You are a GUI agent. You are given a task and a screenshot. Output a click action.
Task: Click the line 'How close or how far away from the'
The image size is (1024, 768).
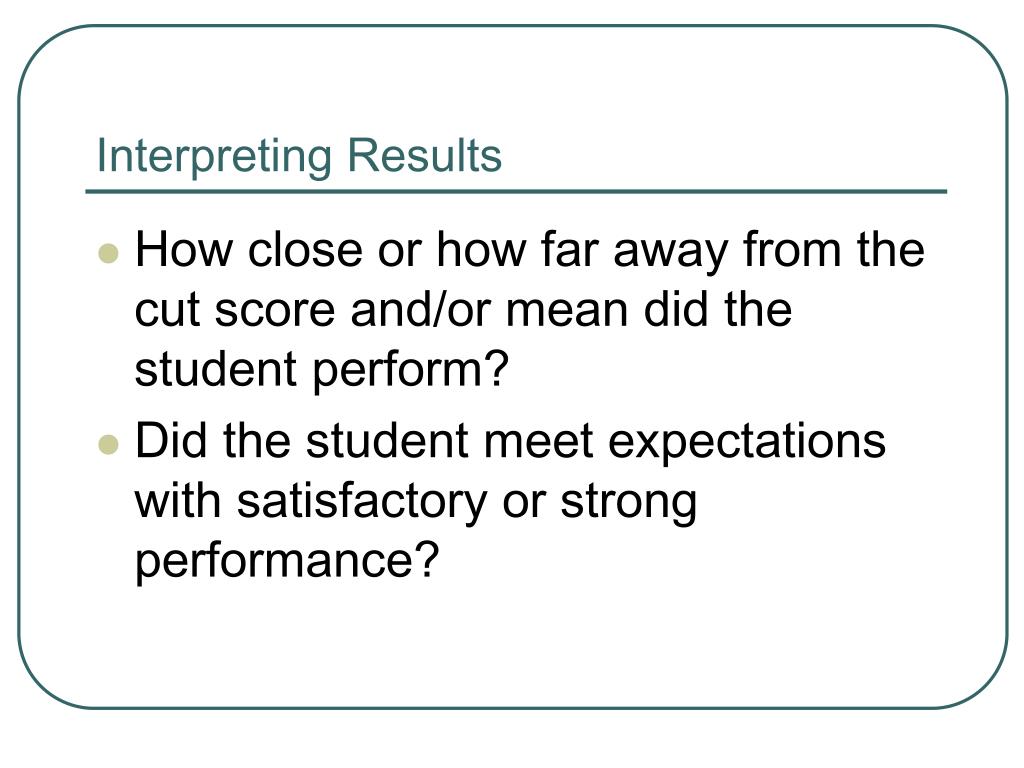[530, 252]
